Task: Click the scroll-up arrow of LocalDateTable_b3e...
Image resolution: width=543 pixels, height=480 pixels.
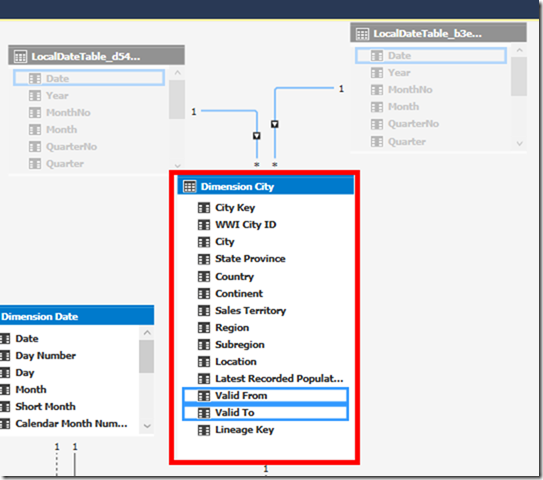Action: 519,50
